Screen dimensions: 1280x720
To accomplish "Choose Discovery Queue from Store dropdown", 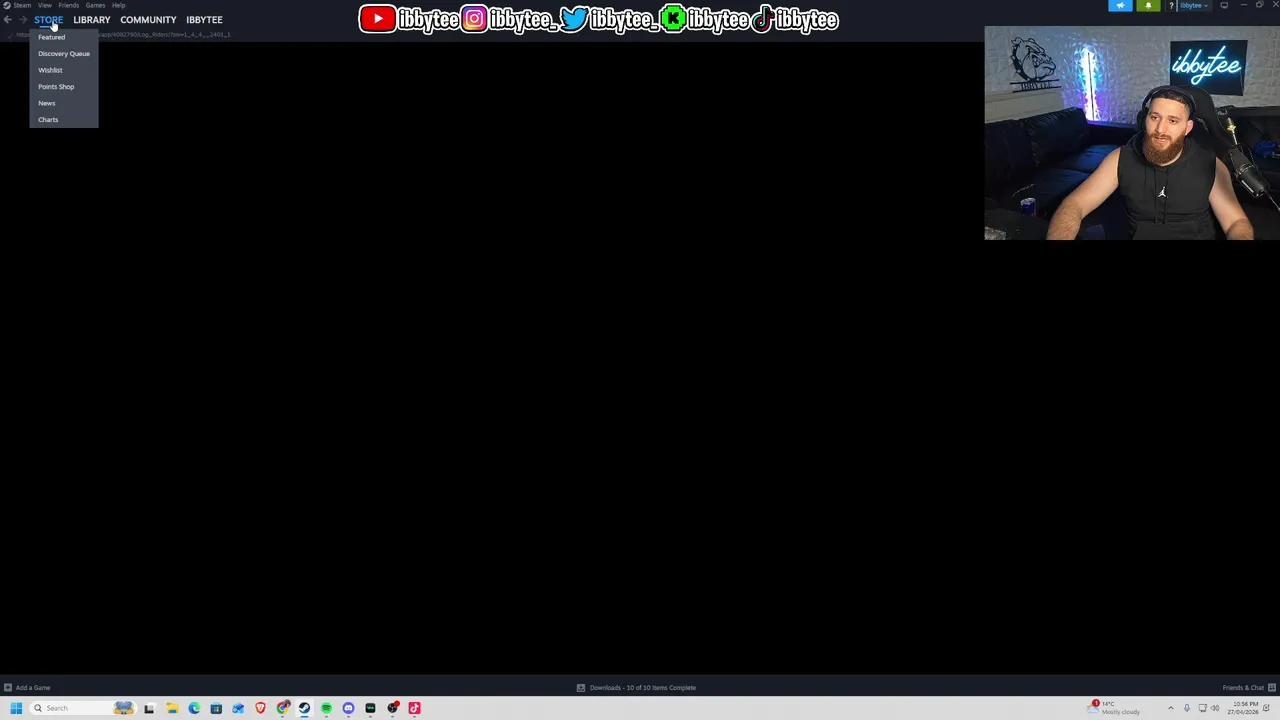I will (x=64, y=53).
